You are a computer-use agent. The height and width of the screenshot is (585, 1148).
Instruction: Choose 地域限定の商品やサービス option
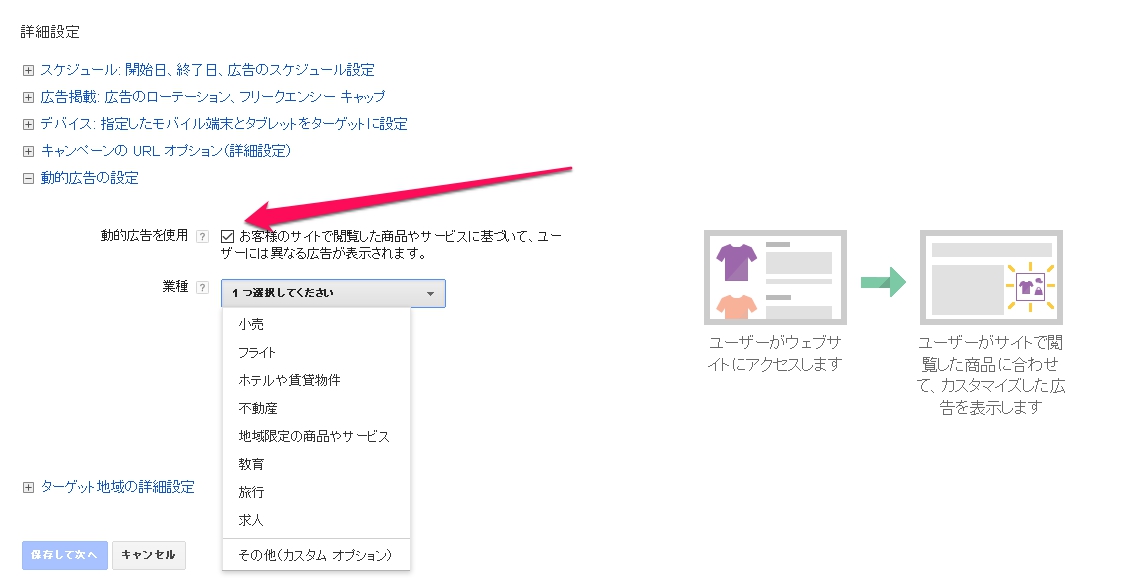pos(316,436)
